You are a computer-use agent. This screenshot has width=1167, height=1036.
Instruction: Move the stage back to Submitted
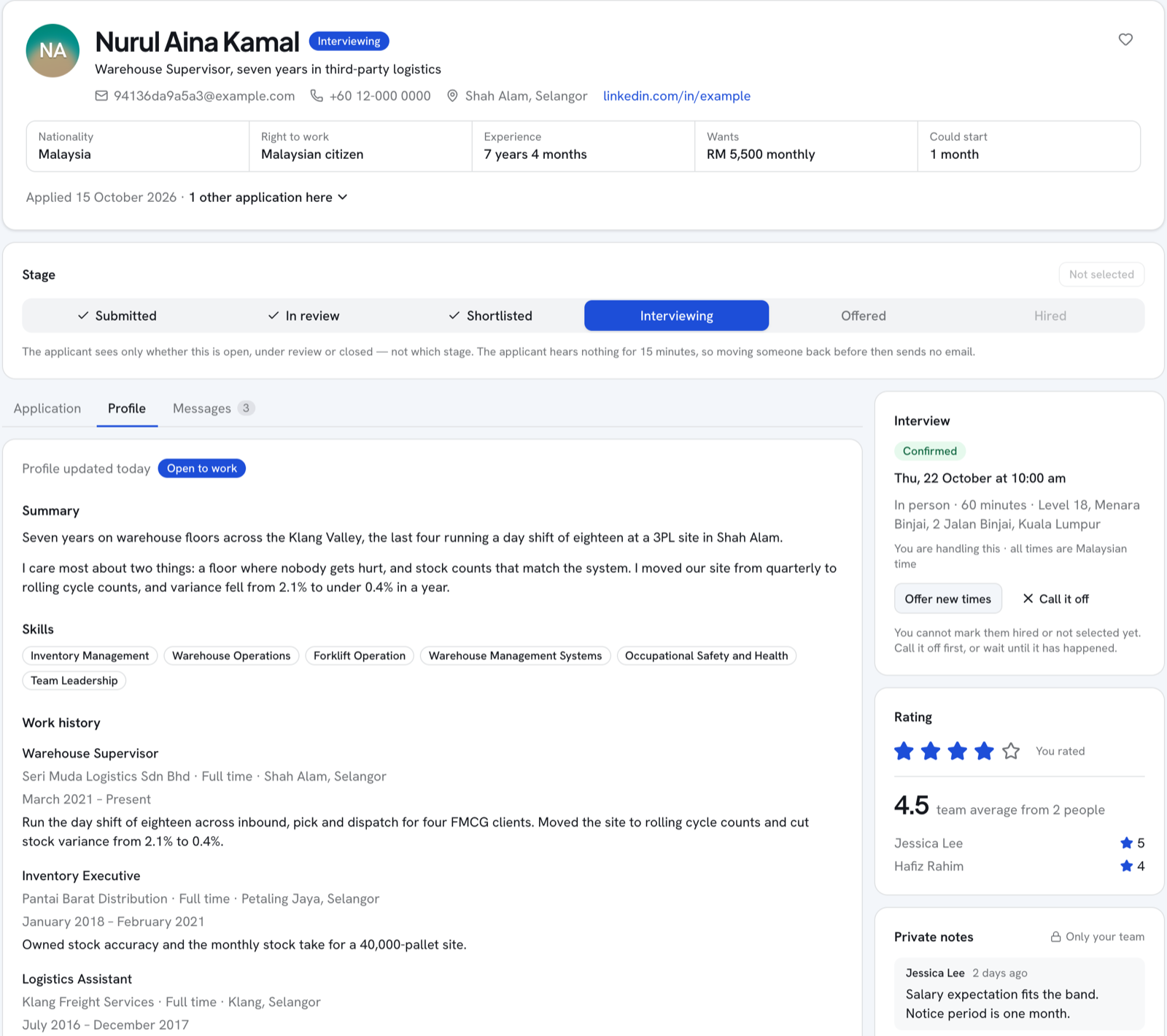117,316
